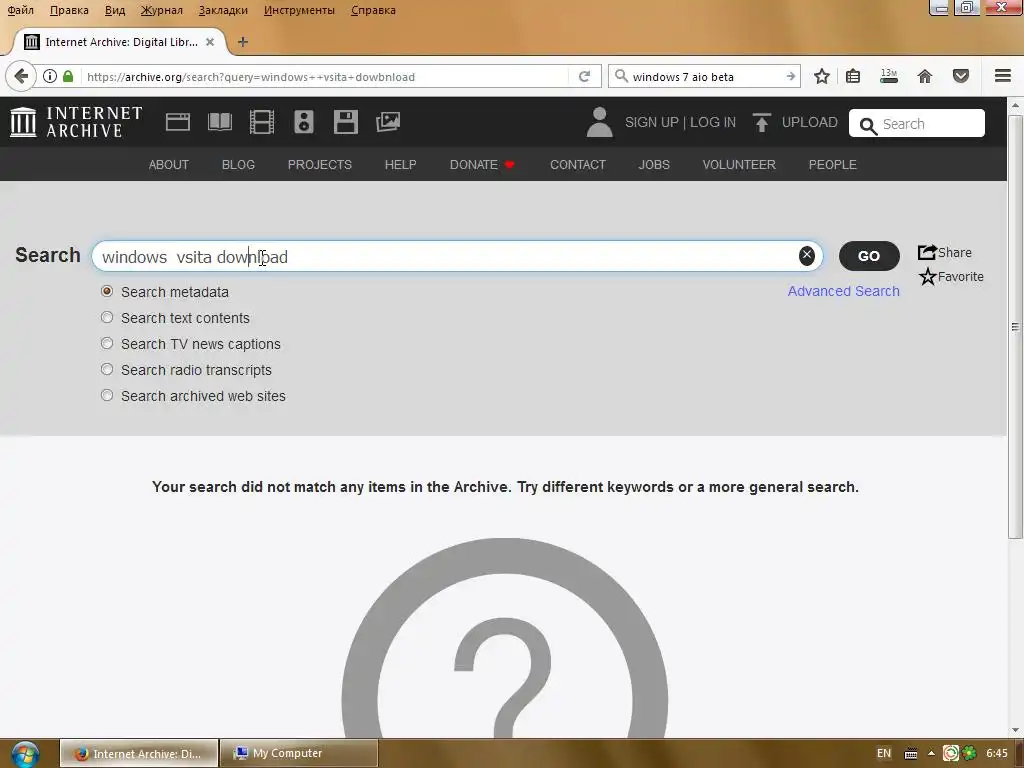The height and width of the screenshot is (768, 1024).
Task: Open the Журнал menu
Action: (x=162, y=10)
